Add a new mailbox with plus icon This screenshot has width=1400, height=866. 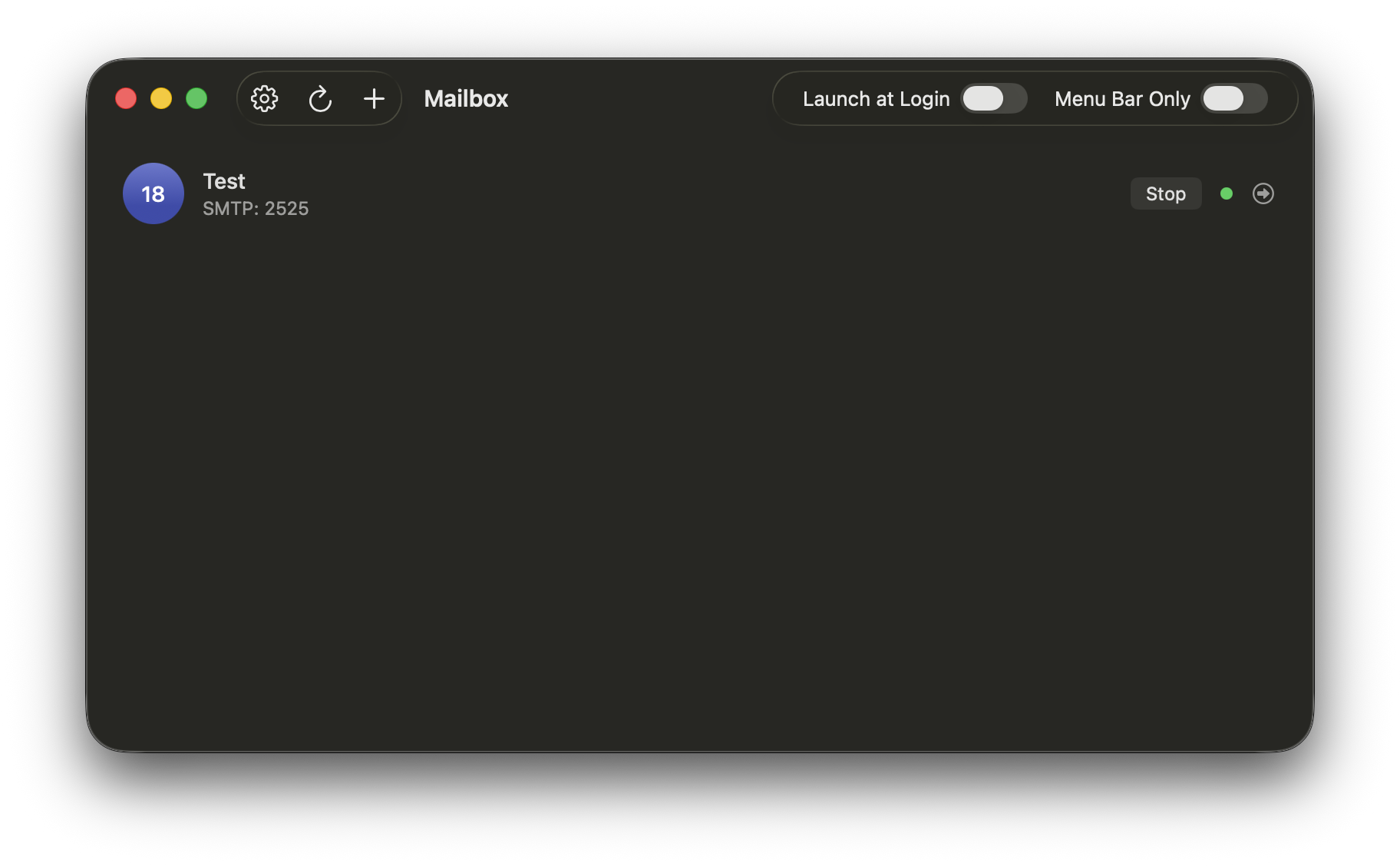(x=374, y=99)
